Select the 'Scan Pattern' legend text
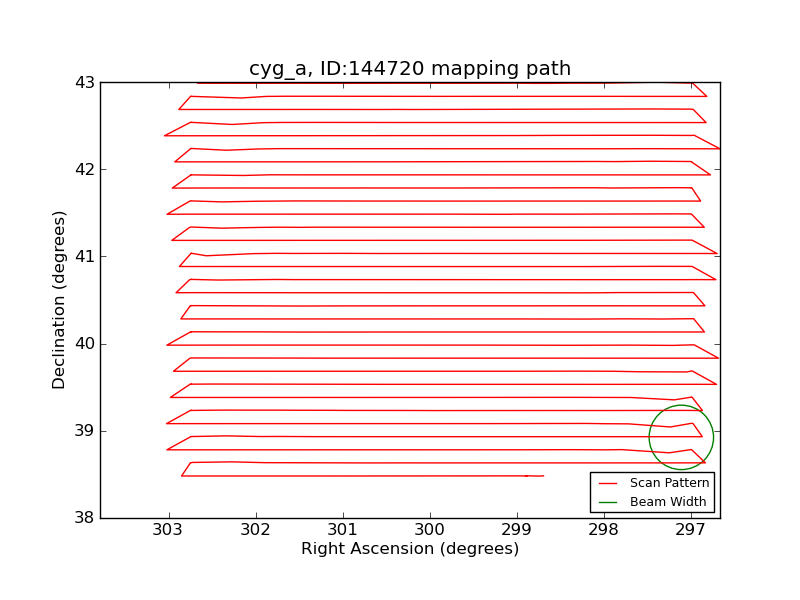 pos(669,483)
